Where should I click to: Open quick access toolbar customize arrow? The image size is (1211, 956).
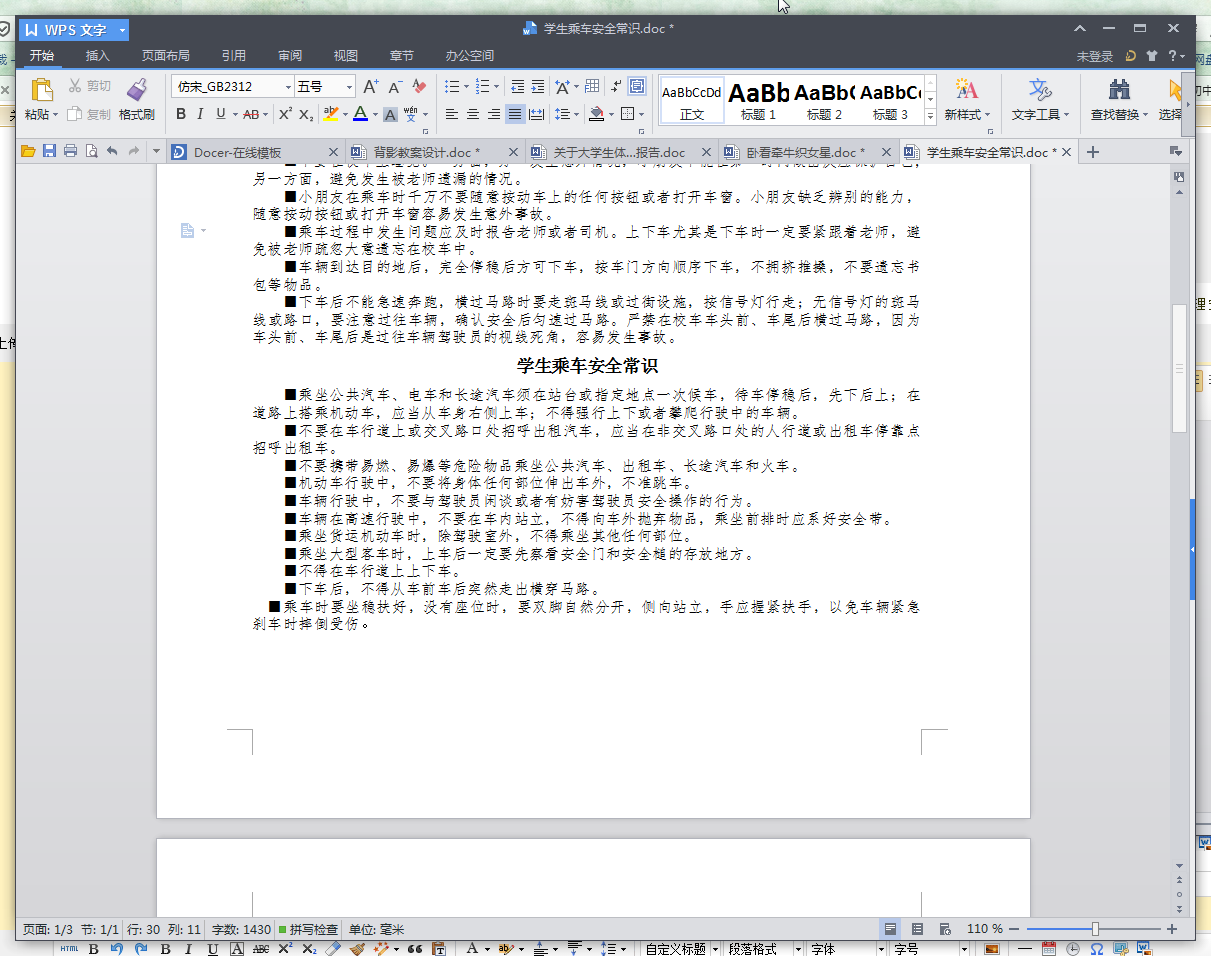(155, 152)
